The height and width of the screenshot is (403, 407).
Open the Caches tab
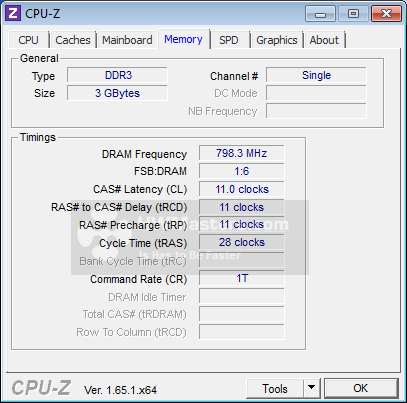pos(73,40)
